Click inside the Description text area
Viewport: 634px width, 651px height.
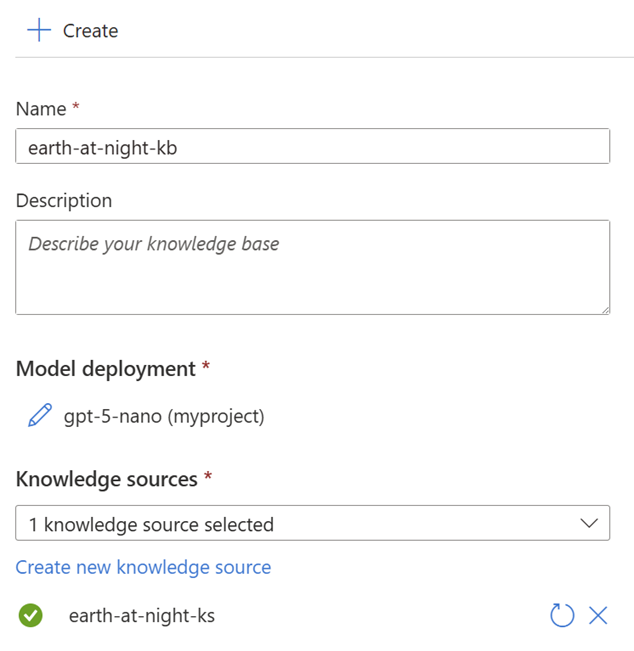click(x=312, y=267)
